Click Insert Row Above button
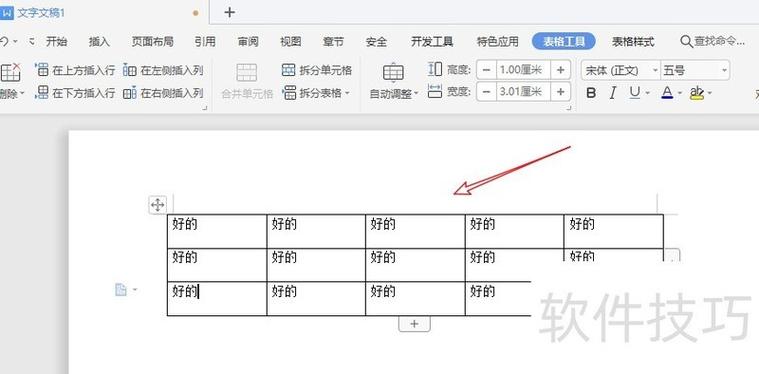Viewport: 759px width, 374px height. pyautogui.click(x=76, y=70)
